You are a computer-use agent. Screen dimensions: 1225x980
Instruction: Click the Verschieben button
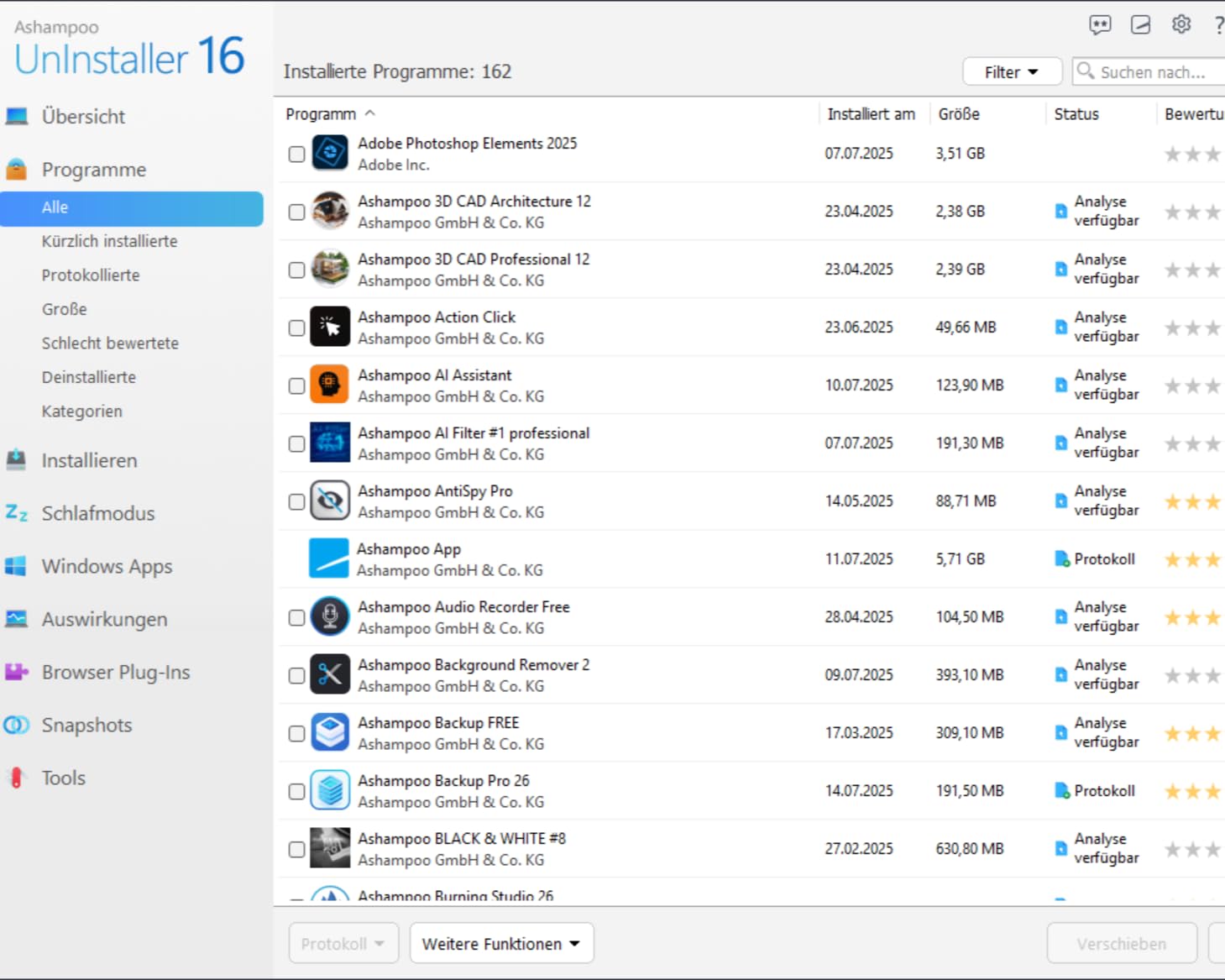(x=1122, y=944)
